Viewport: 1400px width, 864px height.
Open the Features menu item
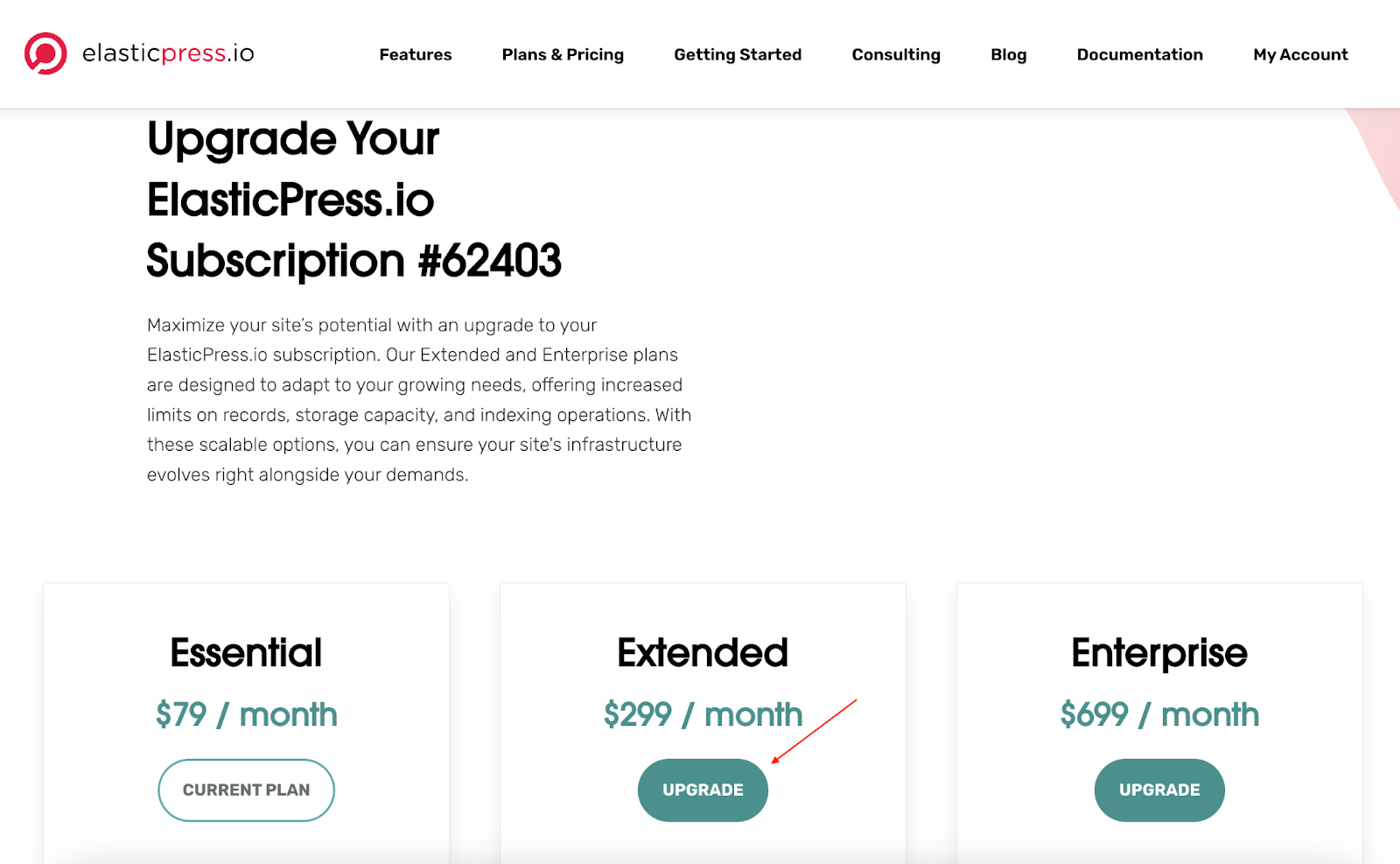coord(416,54)
